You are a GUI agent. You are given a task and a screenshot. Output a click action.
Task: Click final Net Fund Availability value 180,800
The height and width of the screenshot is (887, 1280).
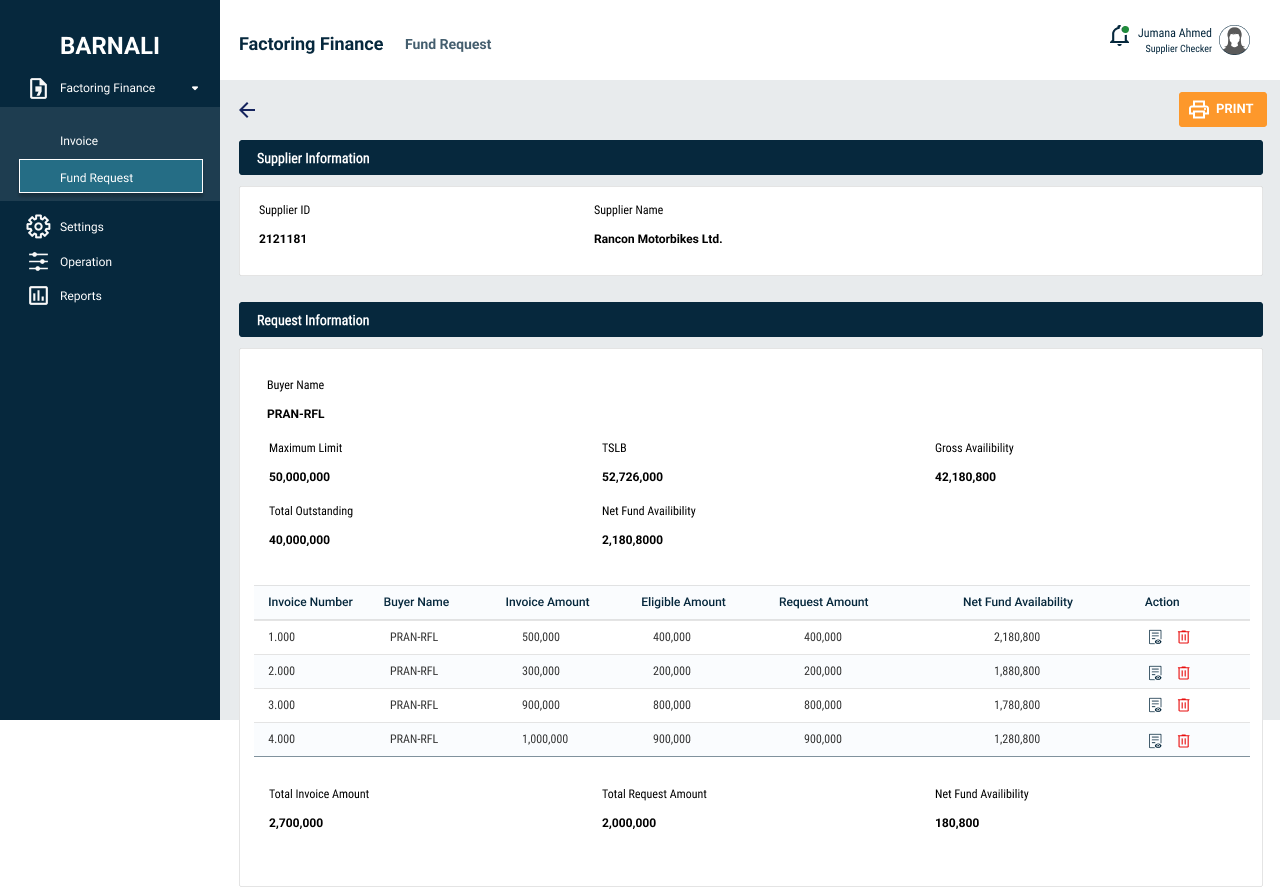[x=957, y=823]
